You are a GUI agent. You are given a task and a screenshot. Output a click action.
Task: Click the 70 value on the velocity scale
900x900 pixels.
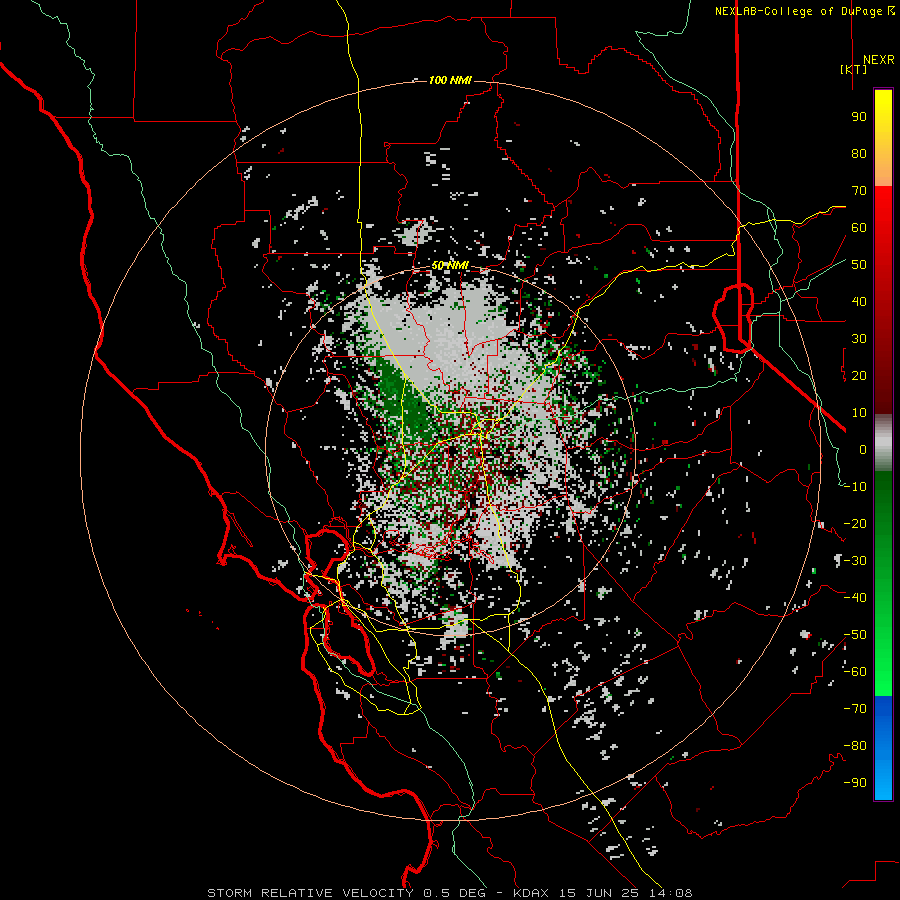click(859, 191)
